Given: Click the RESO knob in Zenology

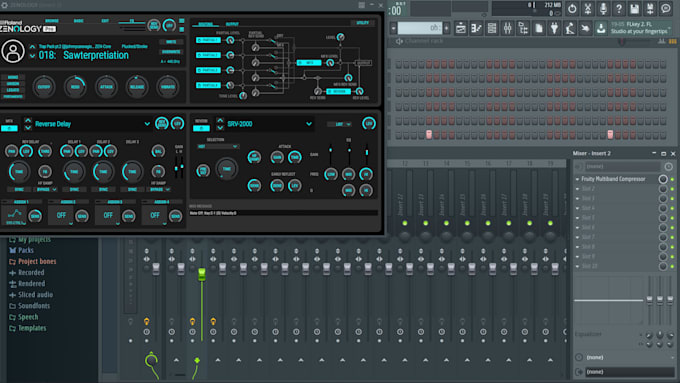Looking at the screenshot, I should click(75, 87).
